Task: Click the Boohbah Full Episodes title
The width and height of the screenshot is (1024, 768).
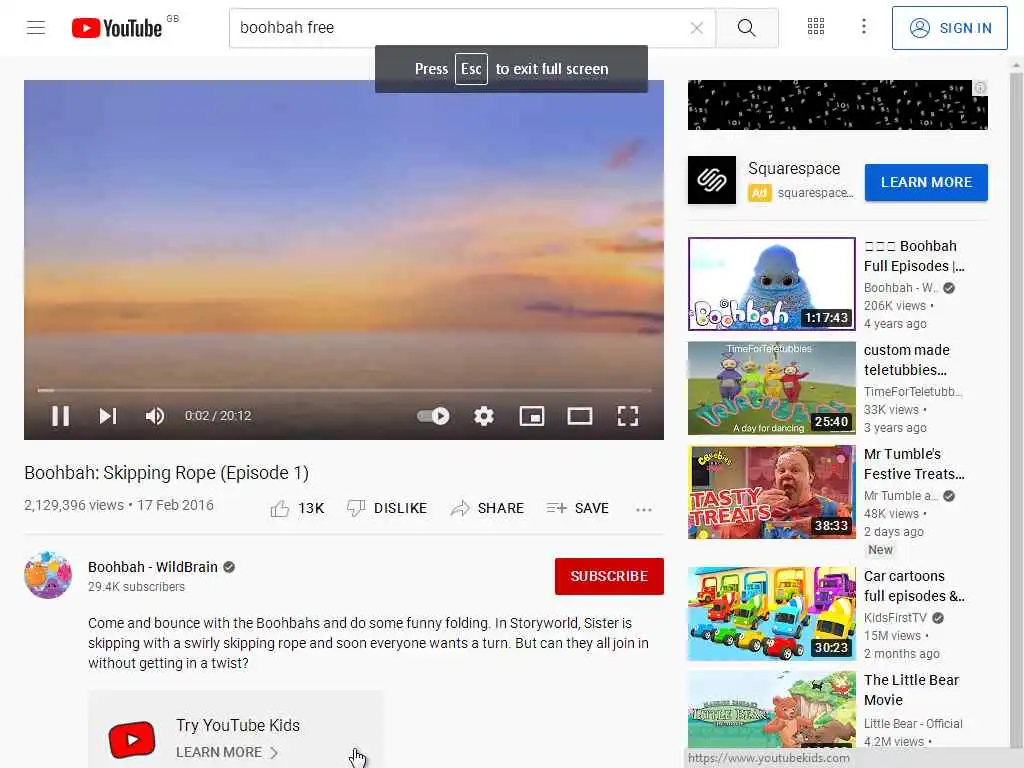Action: coord(914,256)
